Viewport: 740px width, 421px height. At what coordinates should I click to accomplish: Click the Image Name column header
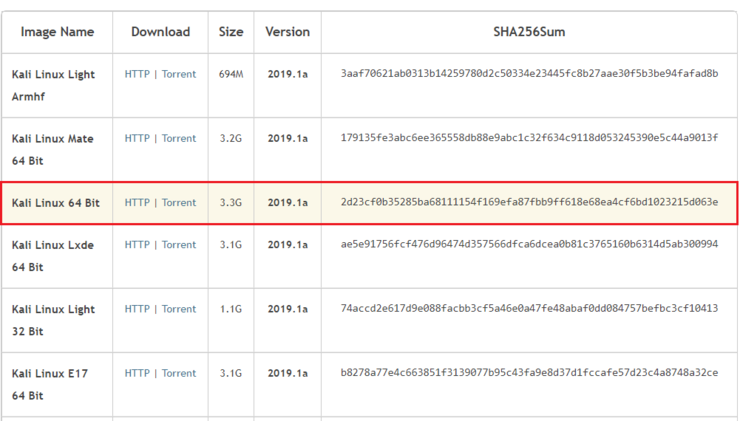[x=57, y=32]
